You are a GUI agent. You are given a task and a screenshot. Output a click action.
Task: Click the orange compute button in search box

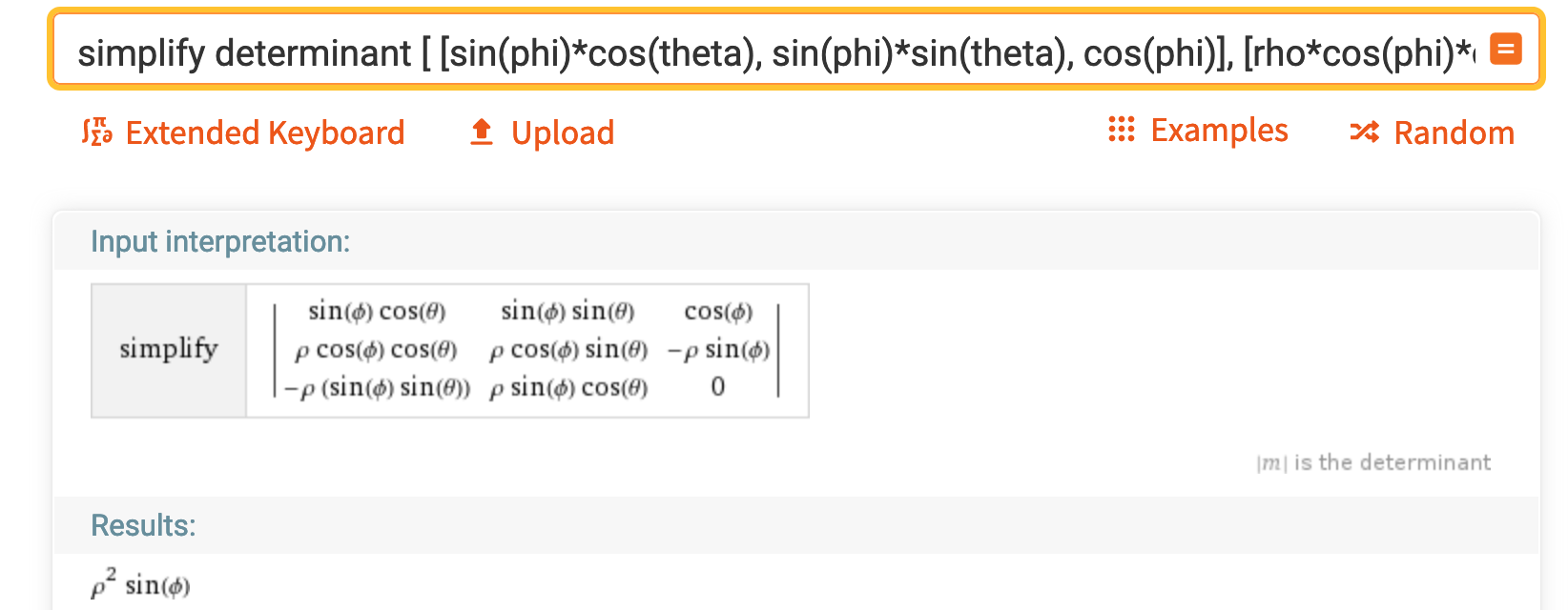pos(1506,49)
